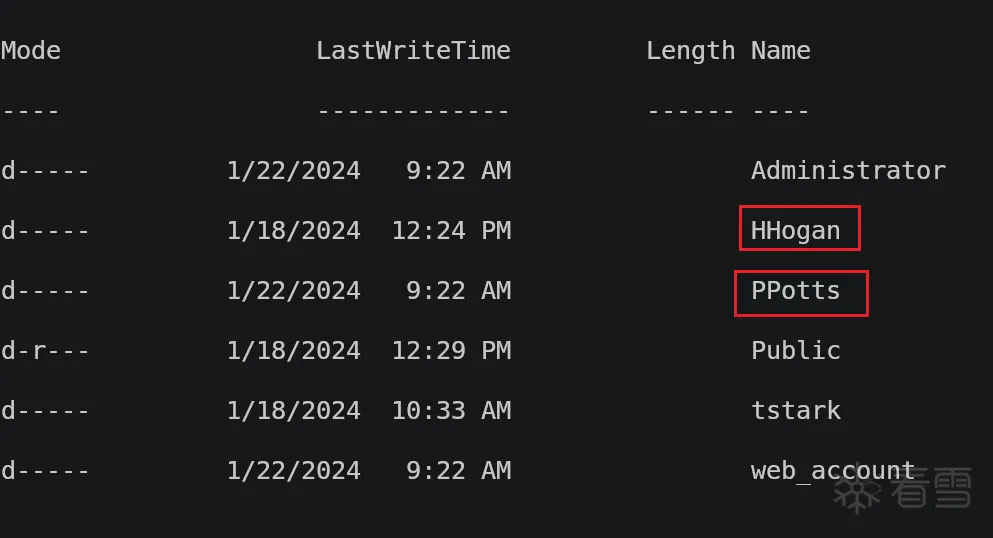The height and width of the screenshot is (538, 993).
Task: Click the Administrator directory name
Action: click(x=848, y=170)
